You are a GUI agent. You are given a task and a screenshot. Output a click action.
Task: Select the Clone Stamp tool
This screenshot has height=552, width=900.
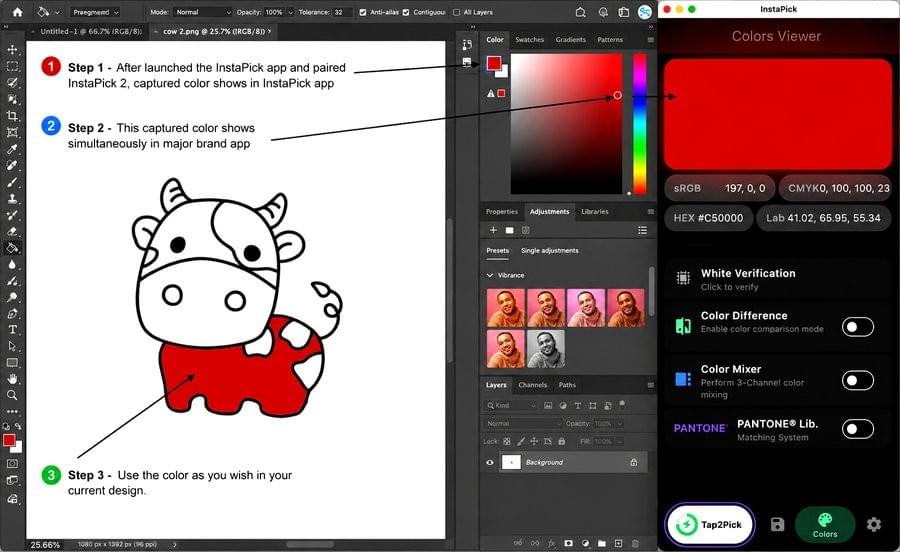(x=12, y=199)
